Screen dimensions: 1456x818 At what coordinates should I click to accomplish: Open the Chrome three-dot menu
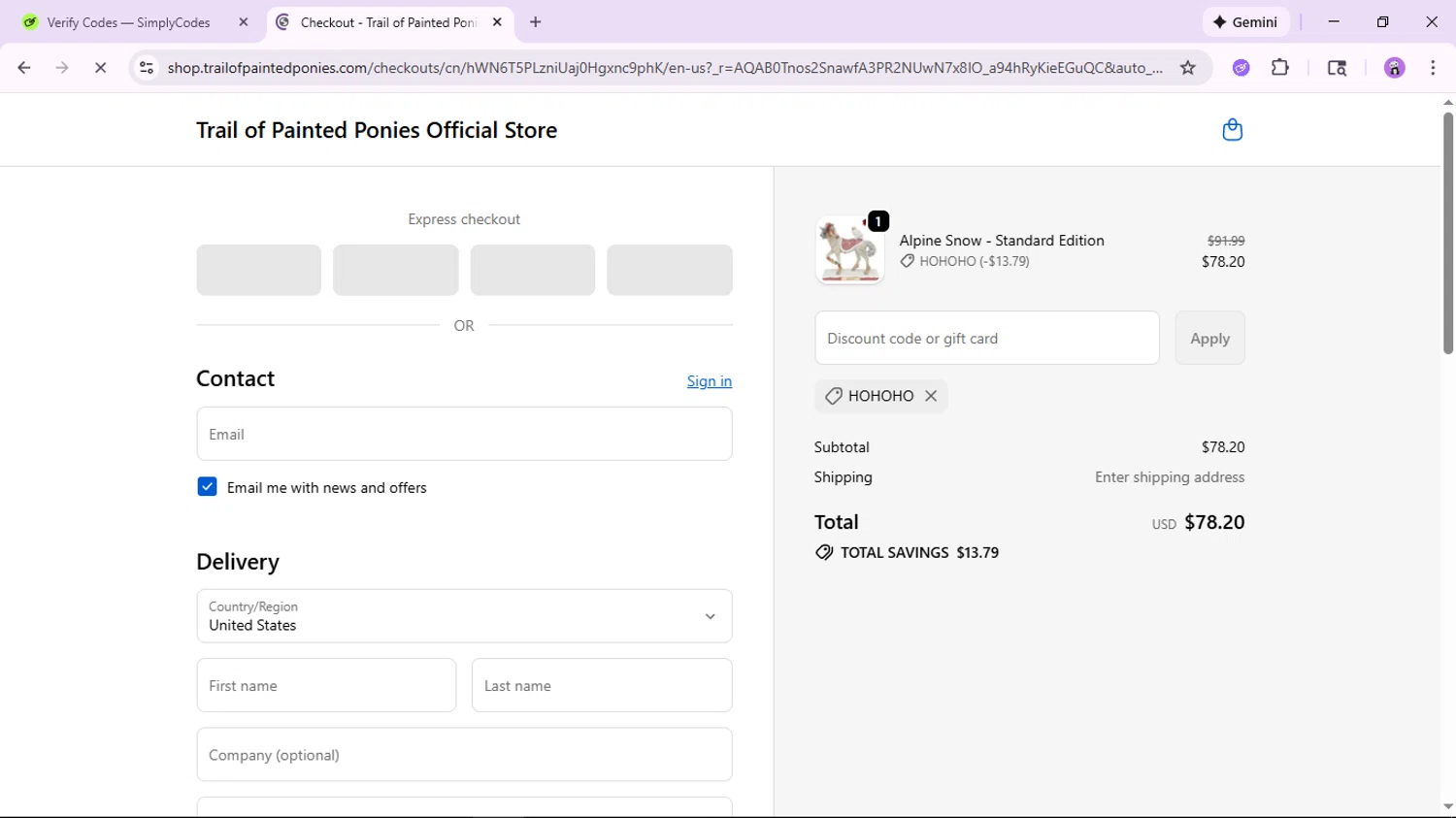[1433, 68]
